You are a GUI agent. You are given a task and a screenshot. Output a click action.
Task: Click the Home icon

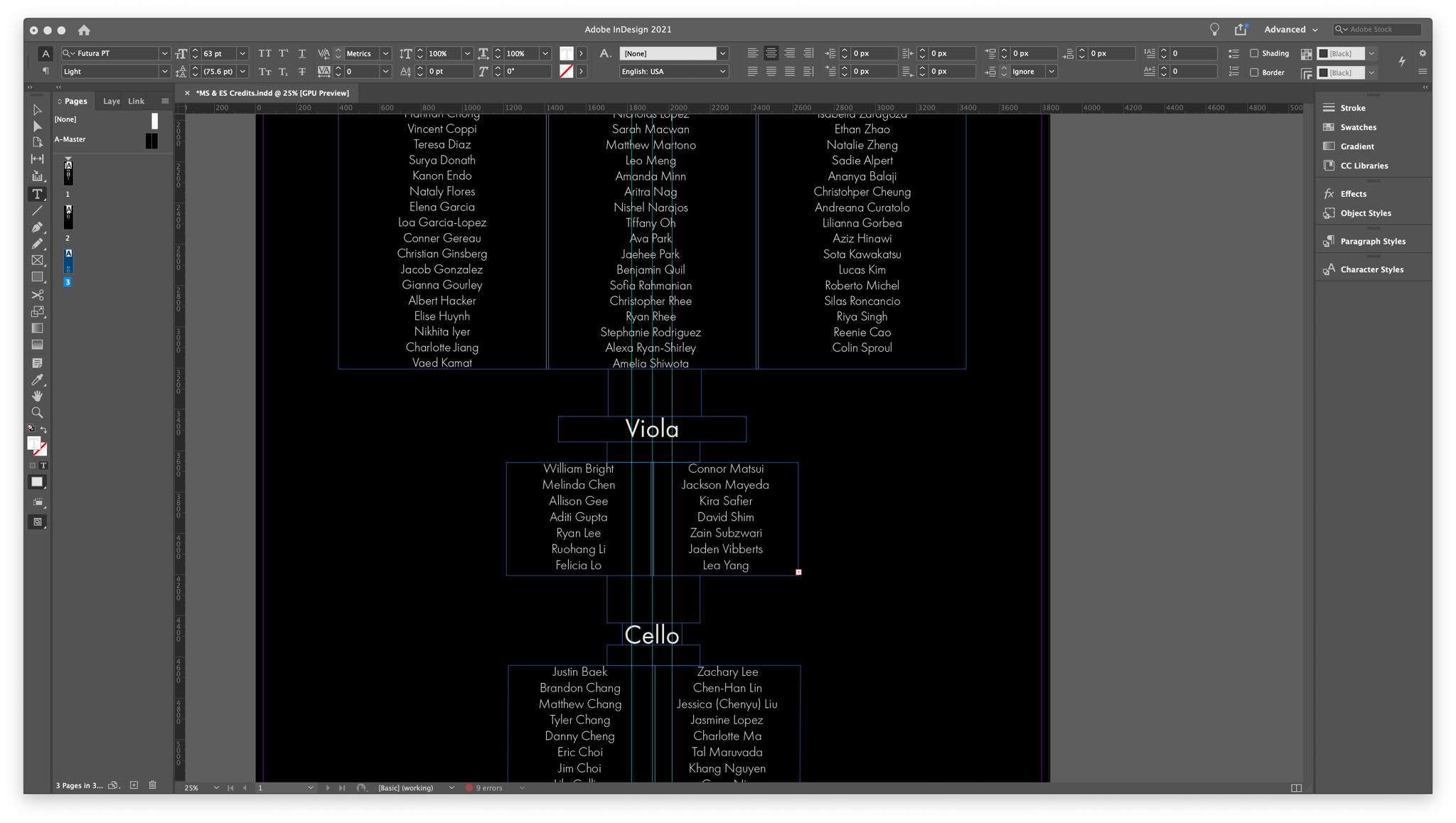(x=84, y=30)
